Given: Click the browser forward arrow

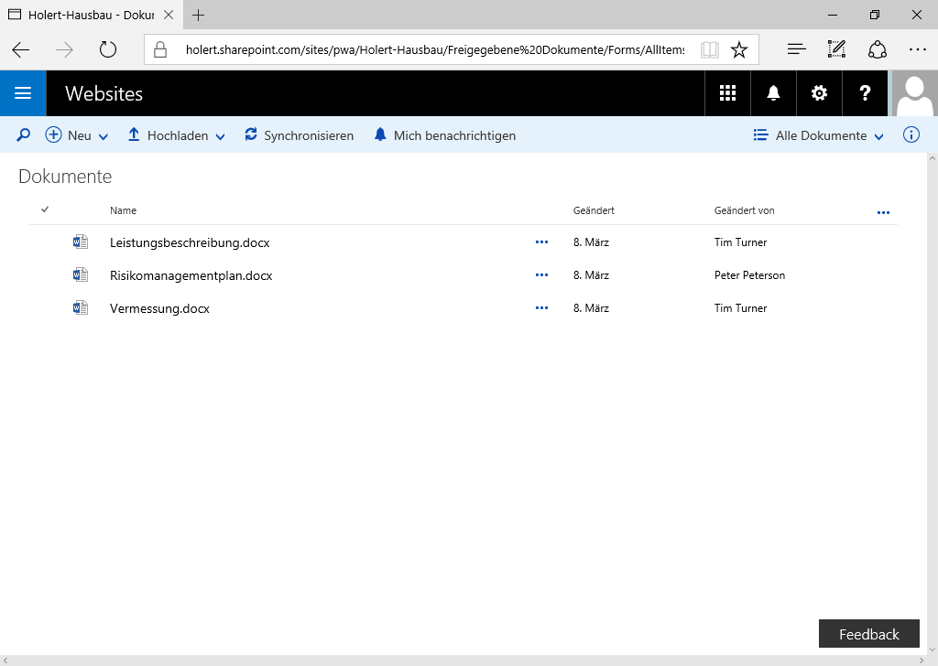Looking at the screenshot, I should (x=64, y=50).
